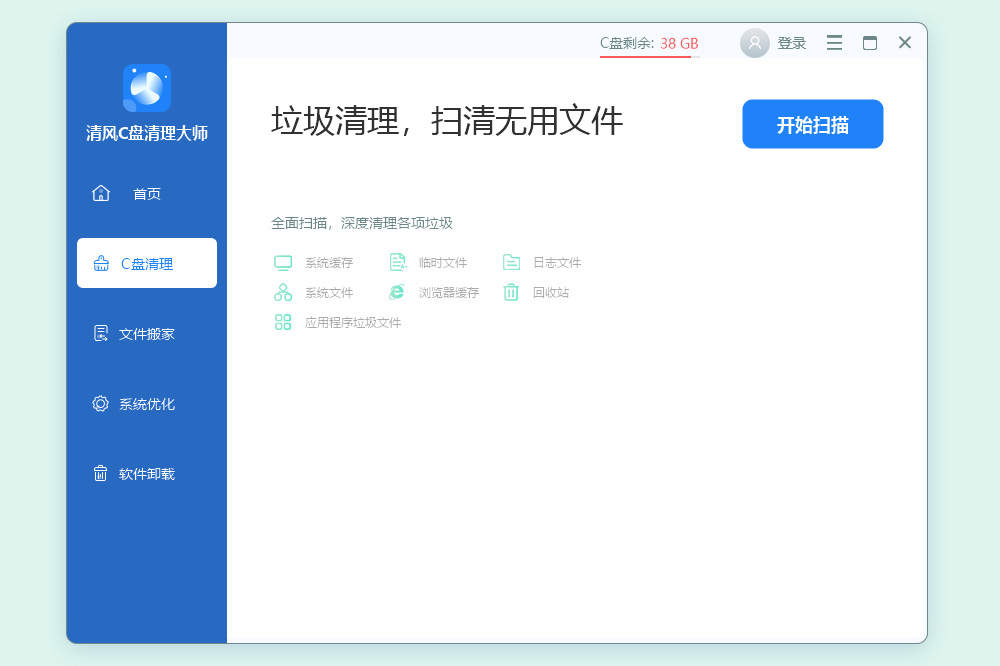Switch to the C盘清理 tab
This screenshot has height=666, width=1000.
(146, 263)
